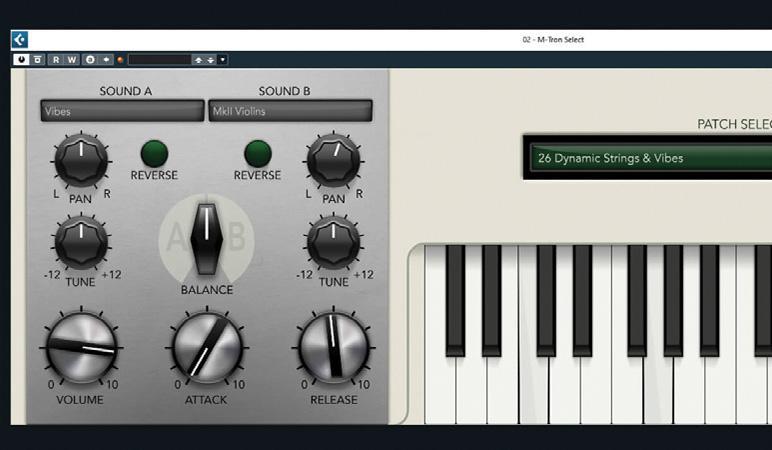This screenshot has height=450, width=772.
Task: Click the 'SOUND B' label
Action: tap(285, 91)
